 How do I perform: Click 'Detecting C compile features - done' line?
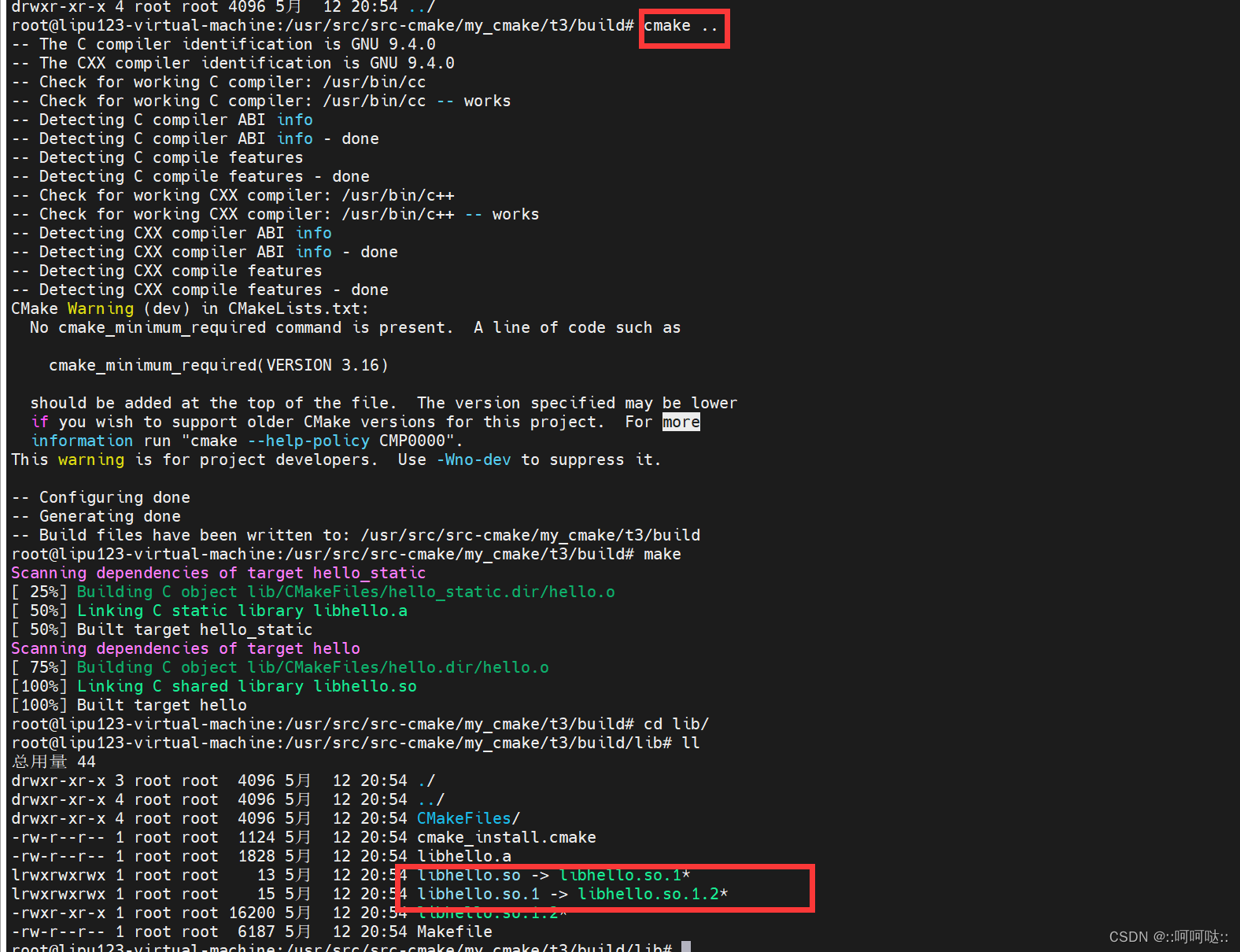[x=190, y=176]
